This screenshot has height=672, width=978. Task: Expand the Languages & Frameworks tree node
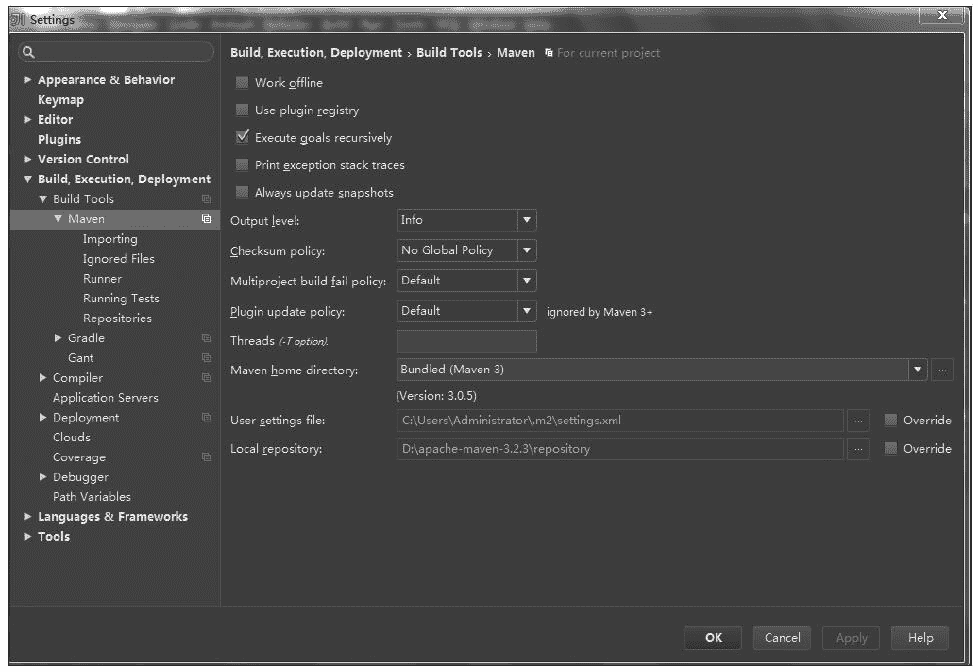tap(28, 517)
